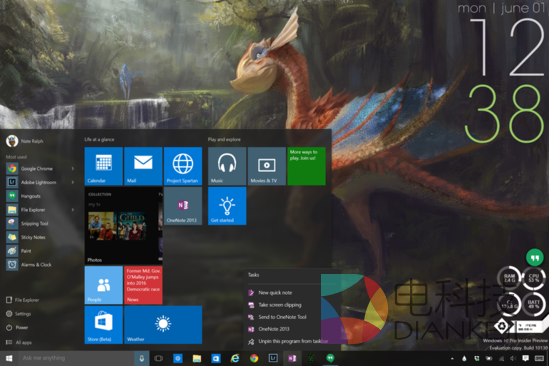Click the RAM usage gauge widget
This screenshot has height=366, width=549.
coord(509,279)
